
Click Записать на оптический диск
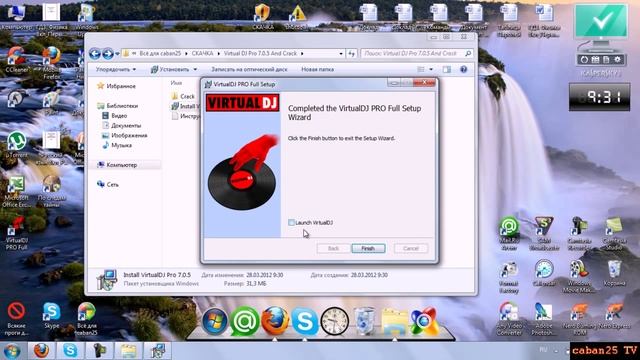click(x=249, y=69)
